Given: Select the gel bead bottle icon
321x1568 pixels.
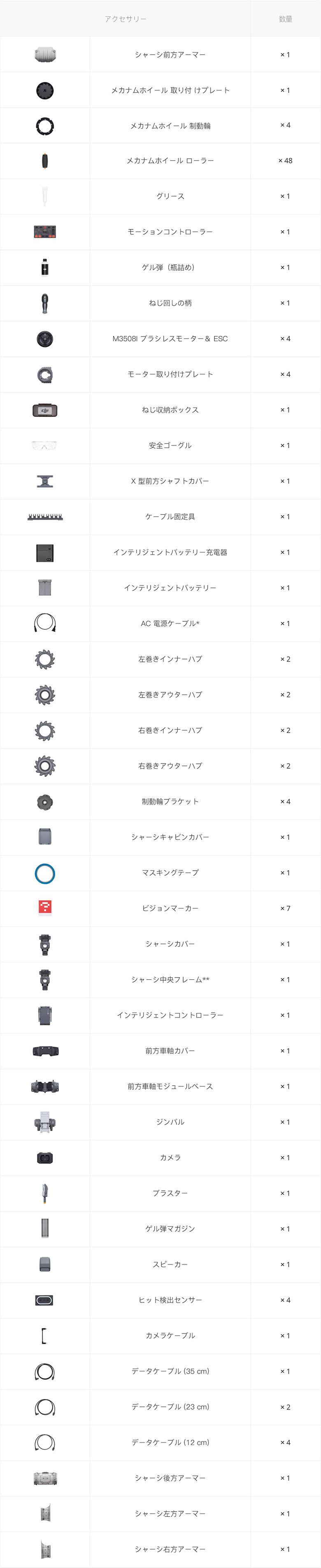Looking at the screenshot, I should point(45,267).
